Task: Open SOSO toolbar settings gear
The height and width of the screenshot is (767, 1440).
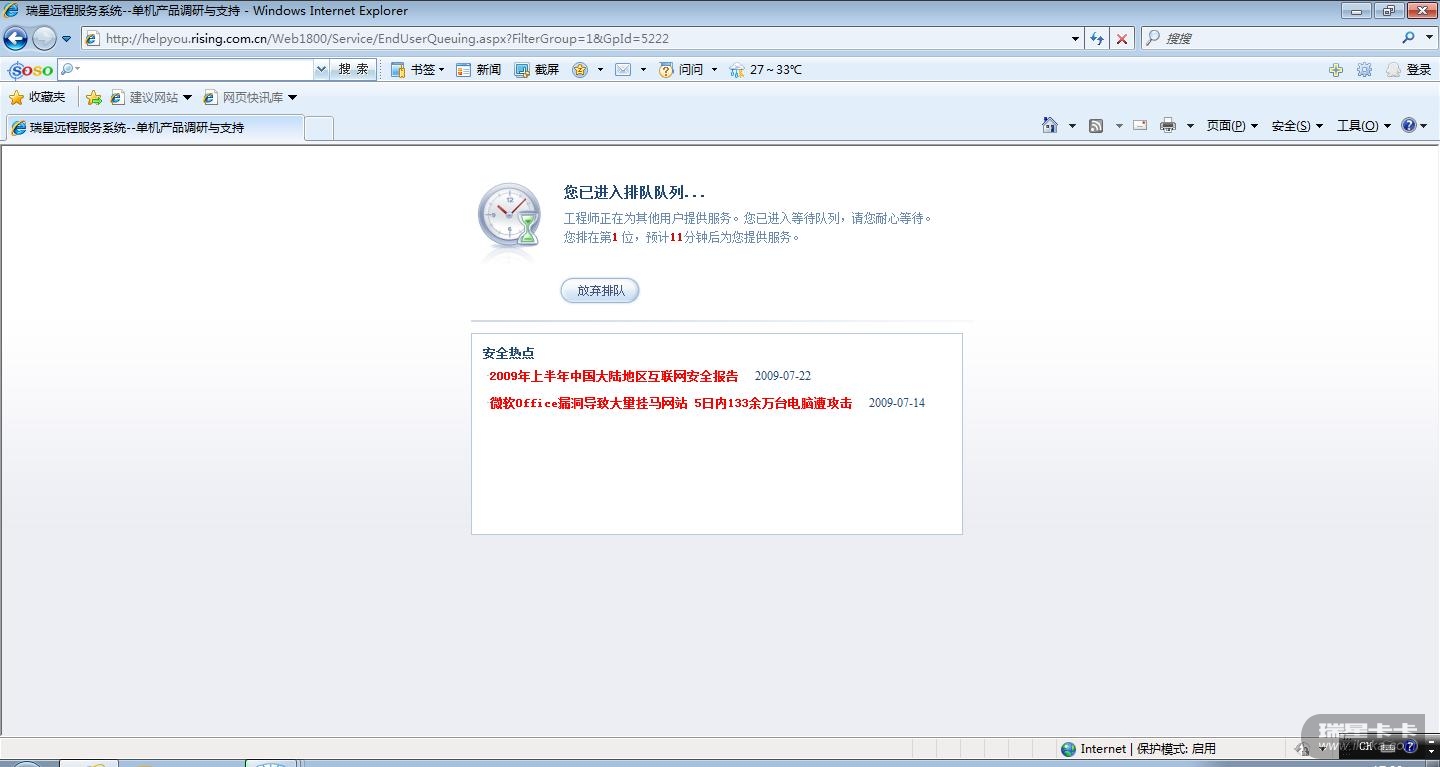Action: 1364,70
